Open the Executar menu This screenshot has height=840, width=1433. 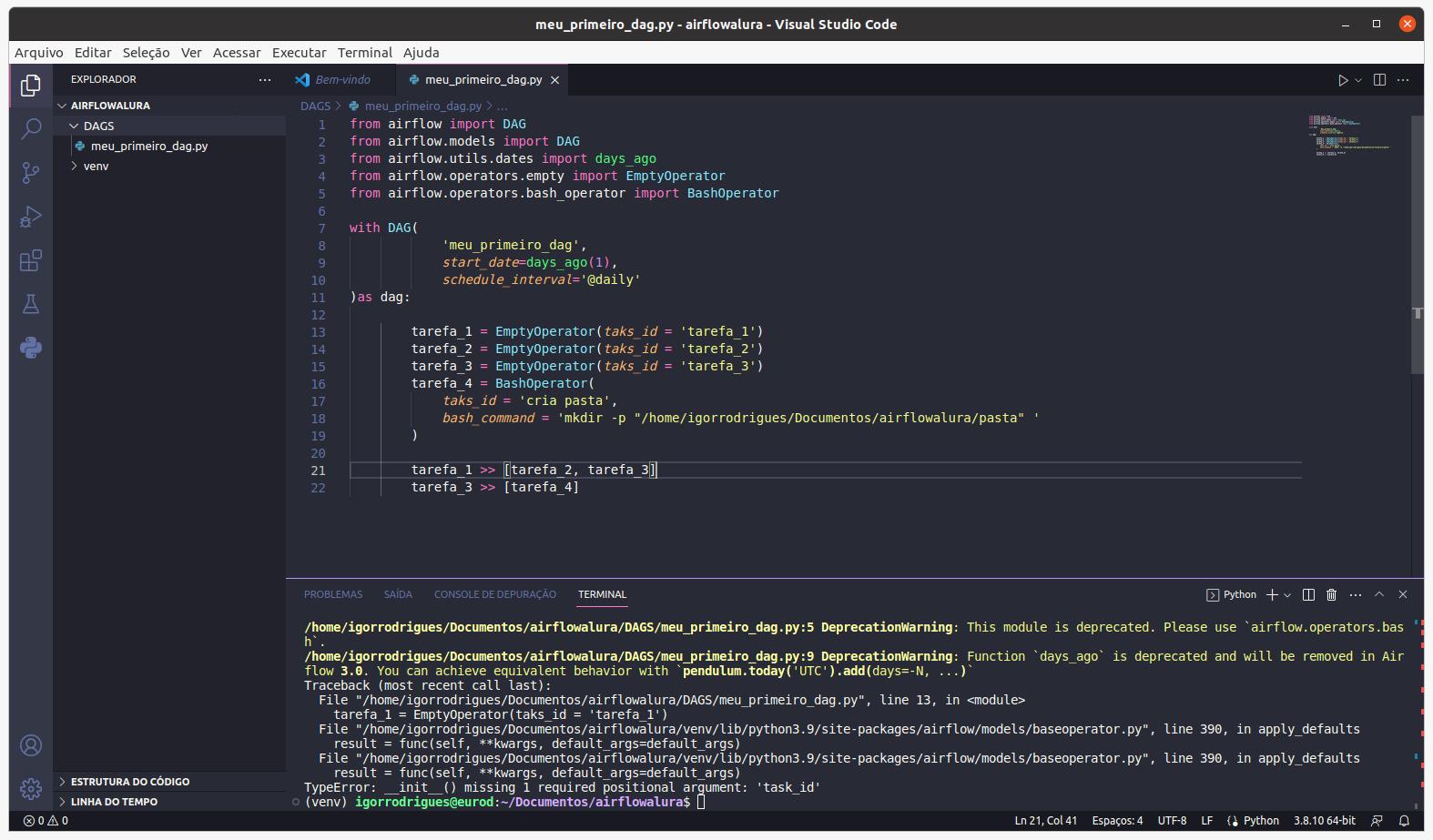tap(299, 53)
